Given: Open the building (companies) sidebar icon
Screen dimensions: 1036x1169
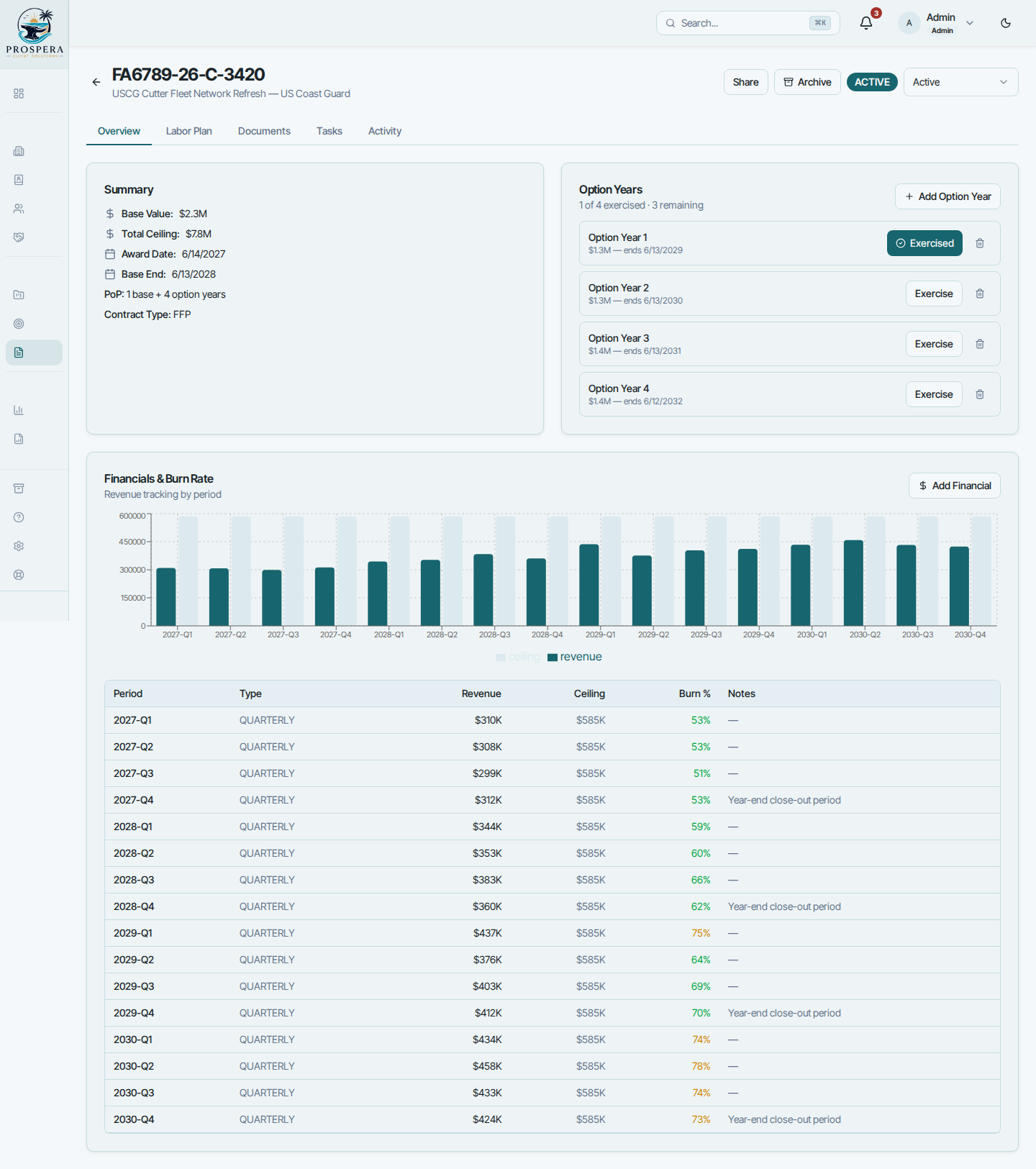Looking at the screenshot, I should tap(19, 151).
